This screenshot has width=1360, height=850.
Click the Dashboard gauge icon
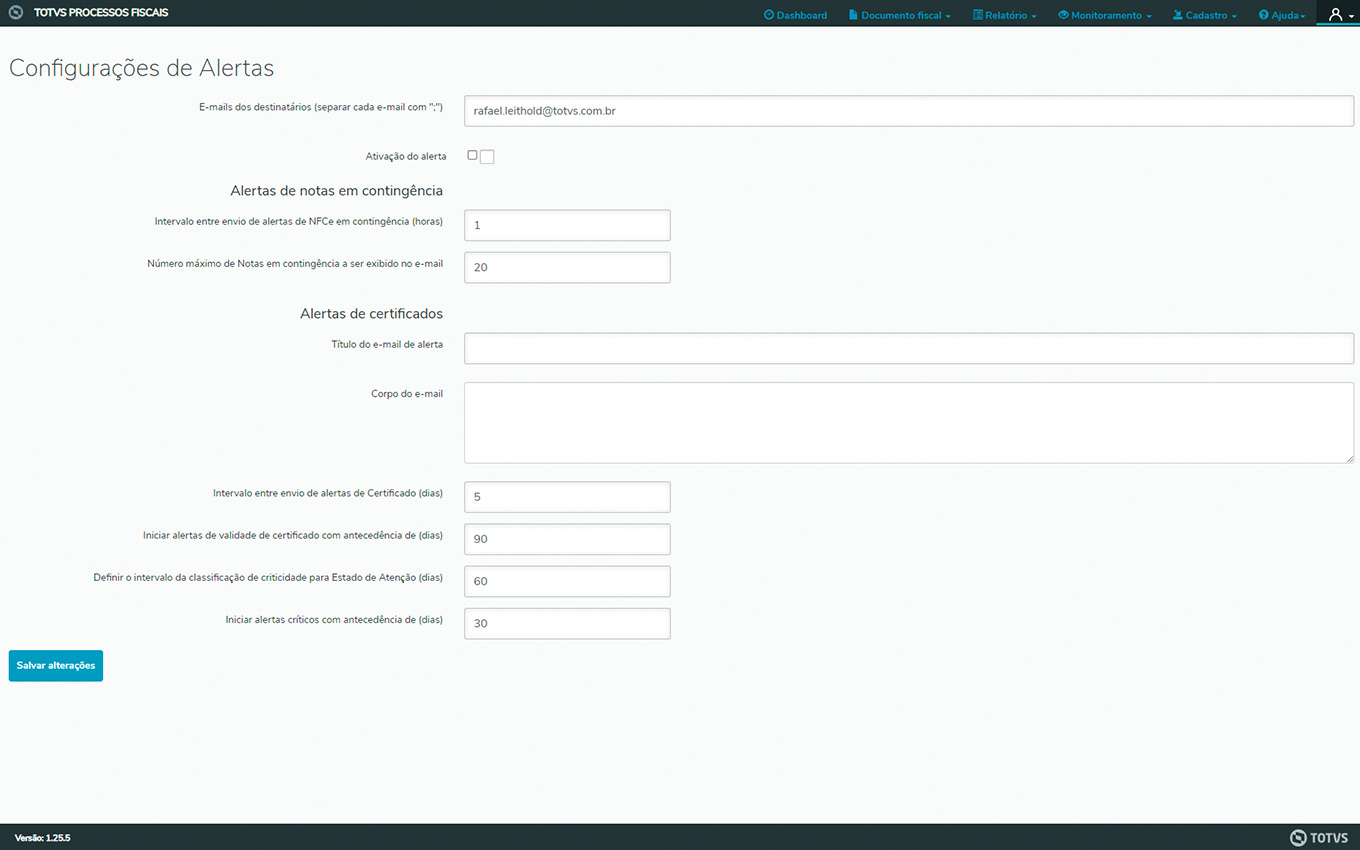(769, 15)
